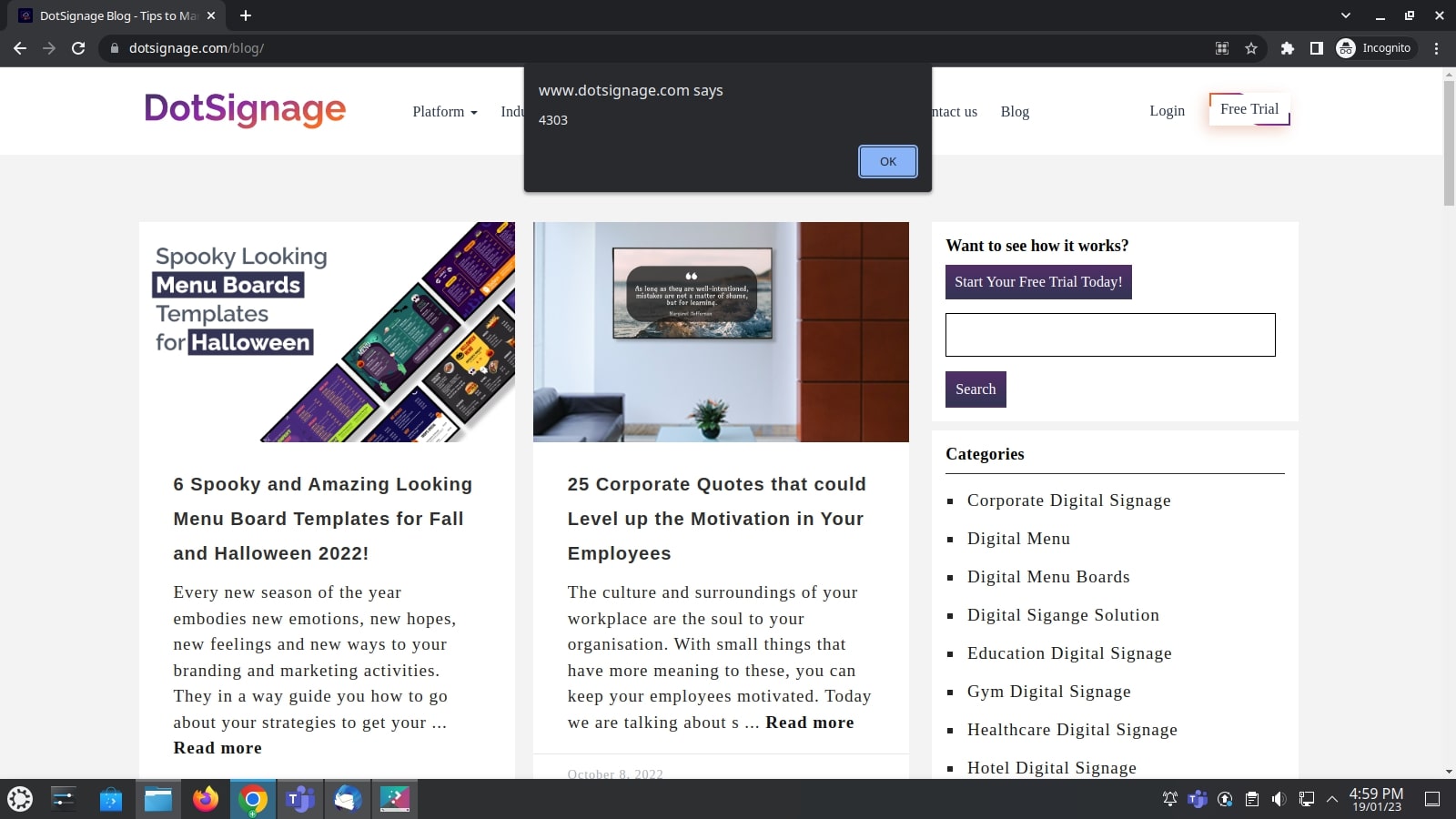Open the Platform dropdown menu
The image size is (1456, 819).
pos(444,111)
